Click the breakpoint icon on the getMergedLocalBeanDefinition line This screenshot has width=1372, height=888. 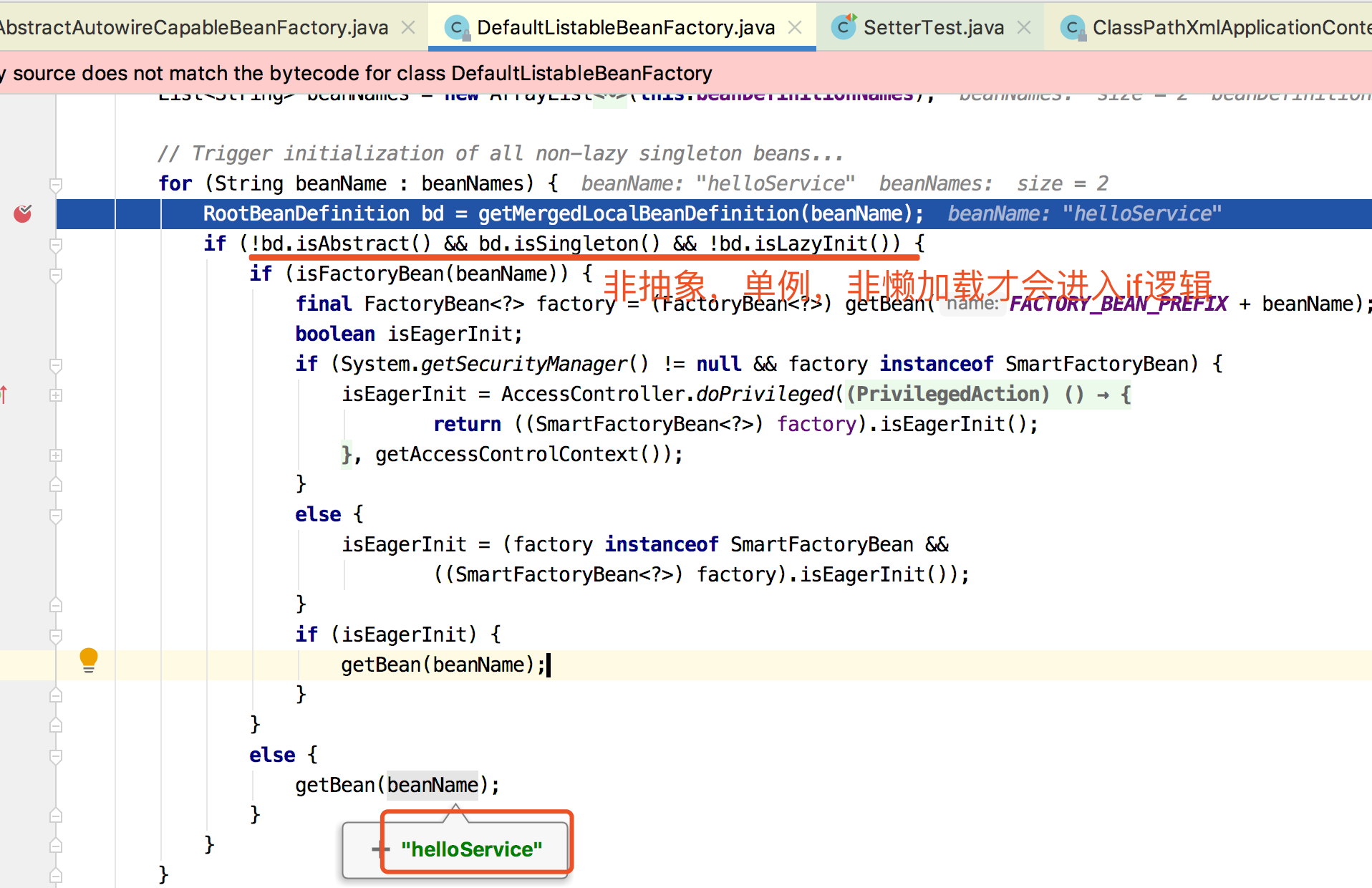tap(23, 213)
